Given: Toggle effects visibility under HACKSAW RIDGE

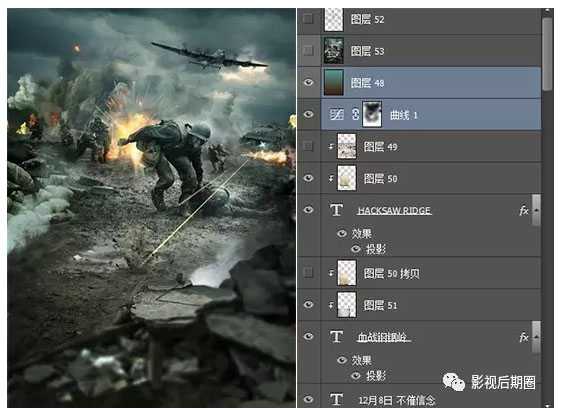Looking at the screenshot, I should [x=342, y=233].
